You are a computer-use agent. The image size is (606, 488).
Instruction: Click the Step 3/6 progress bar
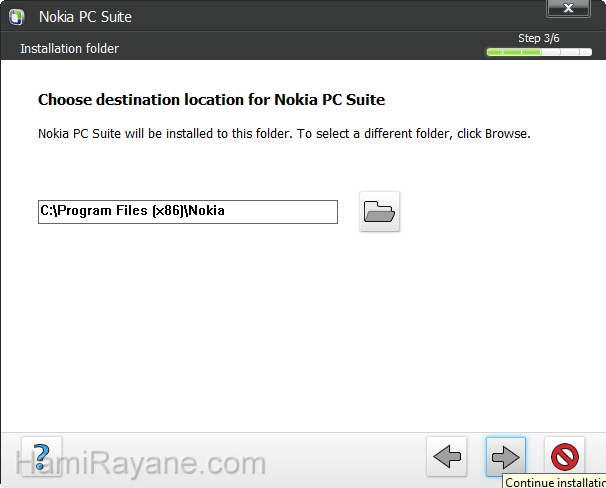click(x=539, y=52)
